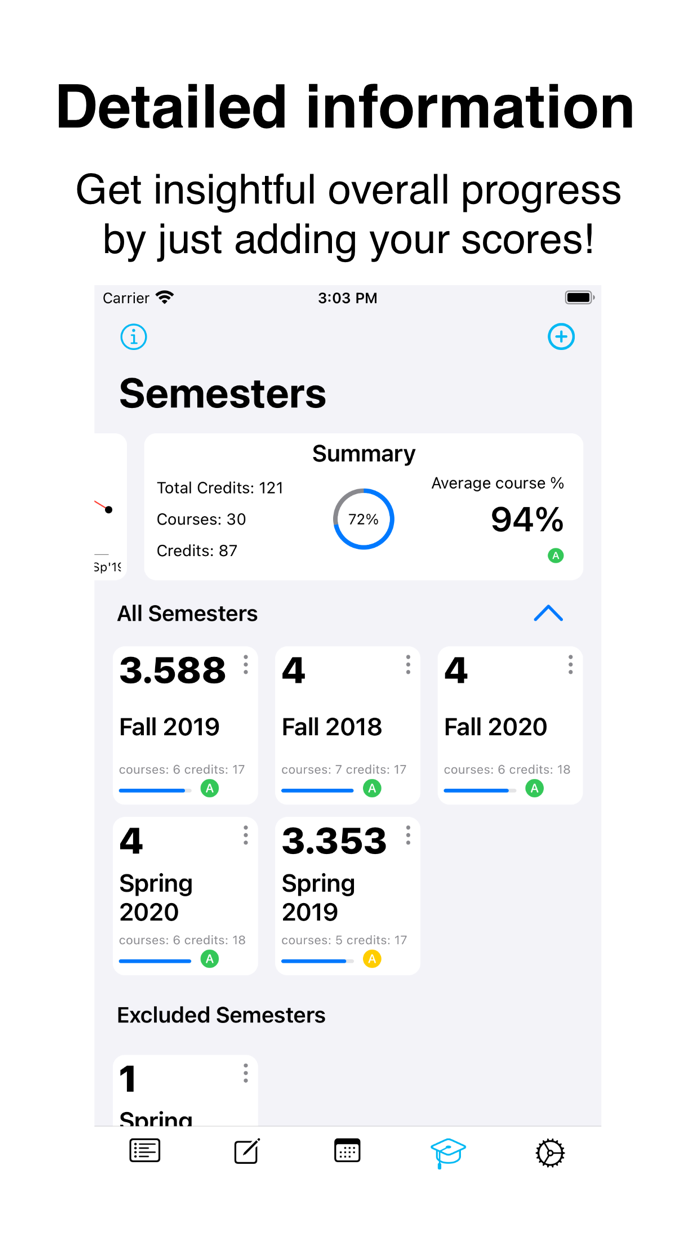Tap the three-dot icon on excluded Spring semester
This screenshot has height=1244, width=700.
tap(245, 1072)
